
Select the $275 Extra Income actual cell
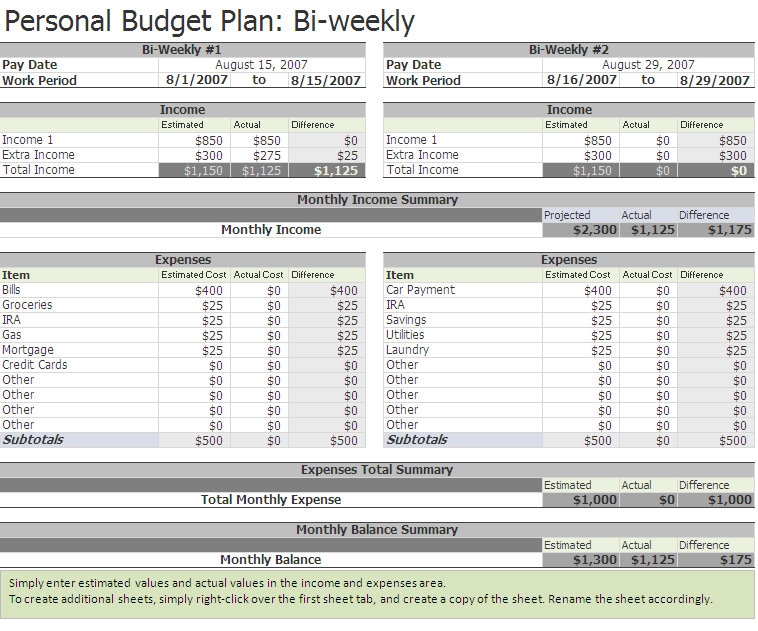[x=261, y=155]
